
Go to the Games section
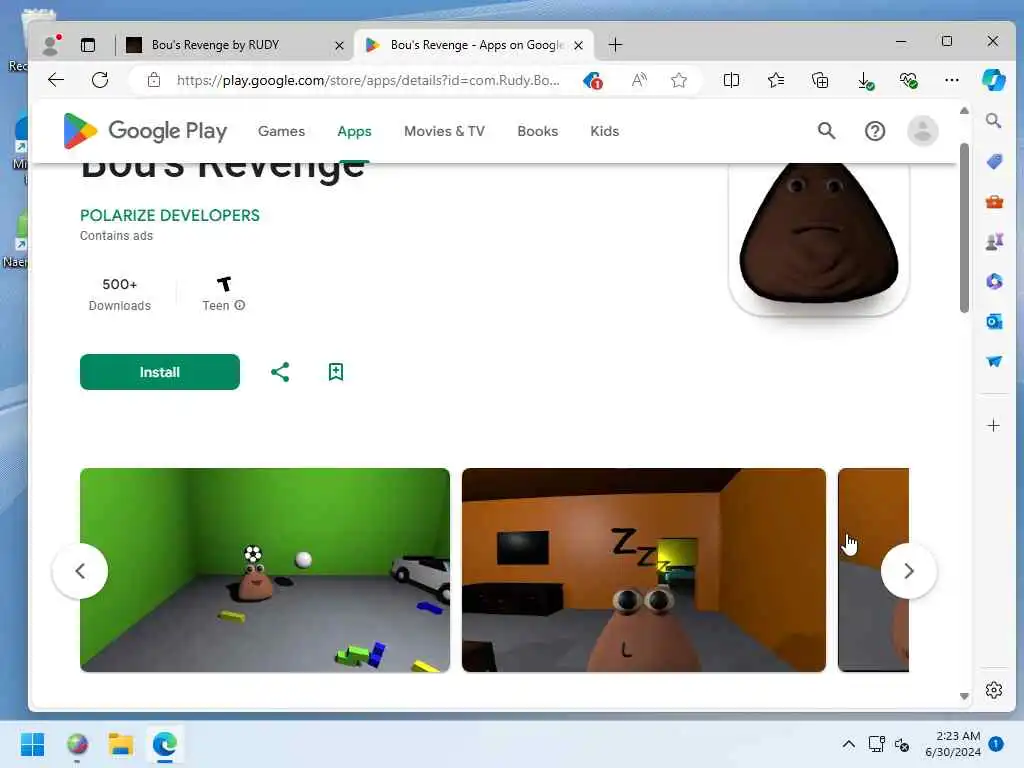(x=281, y=131)
